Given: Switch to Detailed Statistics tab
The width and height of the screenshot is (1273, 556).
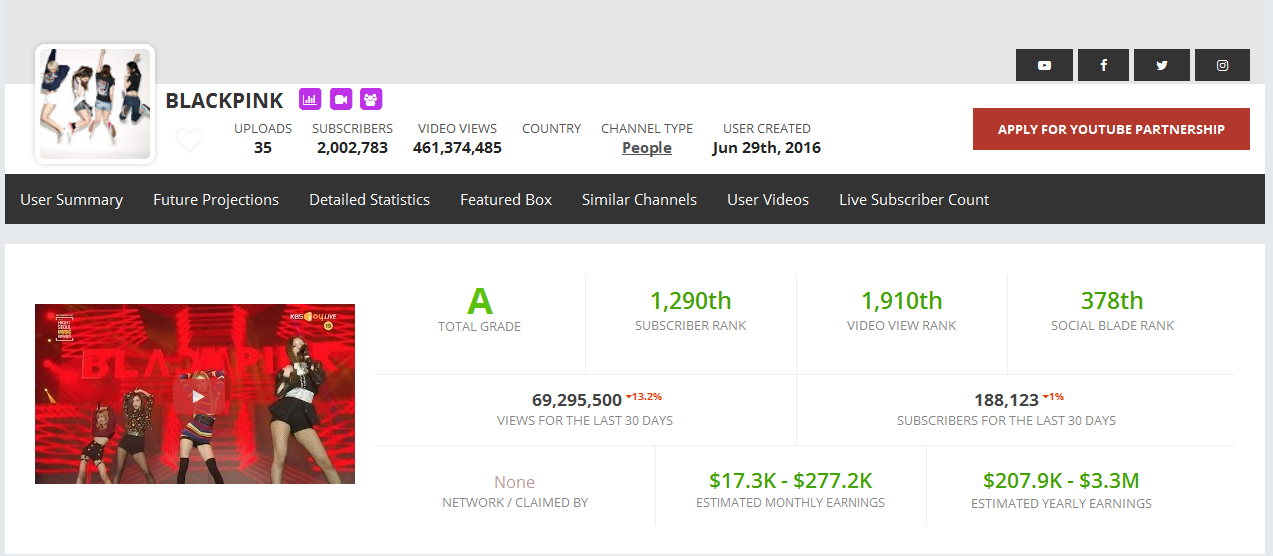Looking at the screenshot, I should pos(369,199).
